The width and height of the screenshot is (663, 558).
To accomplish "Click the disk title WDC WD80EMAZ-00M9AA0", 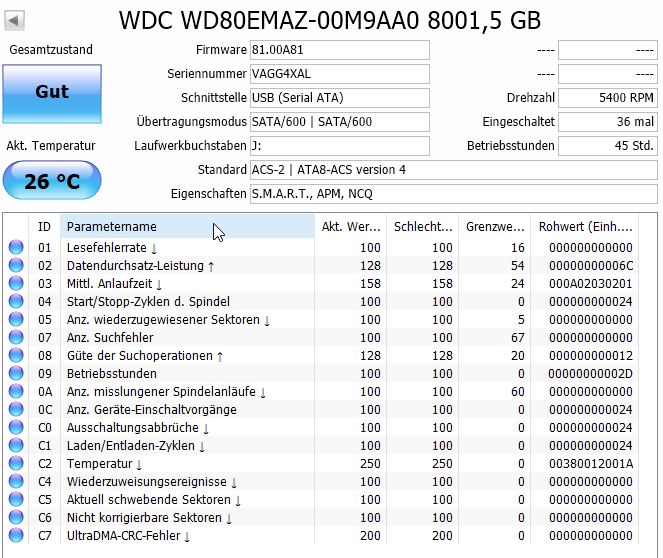I will [x=269, y=20].
